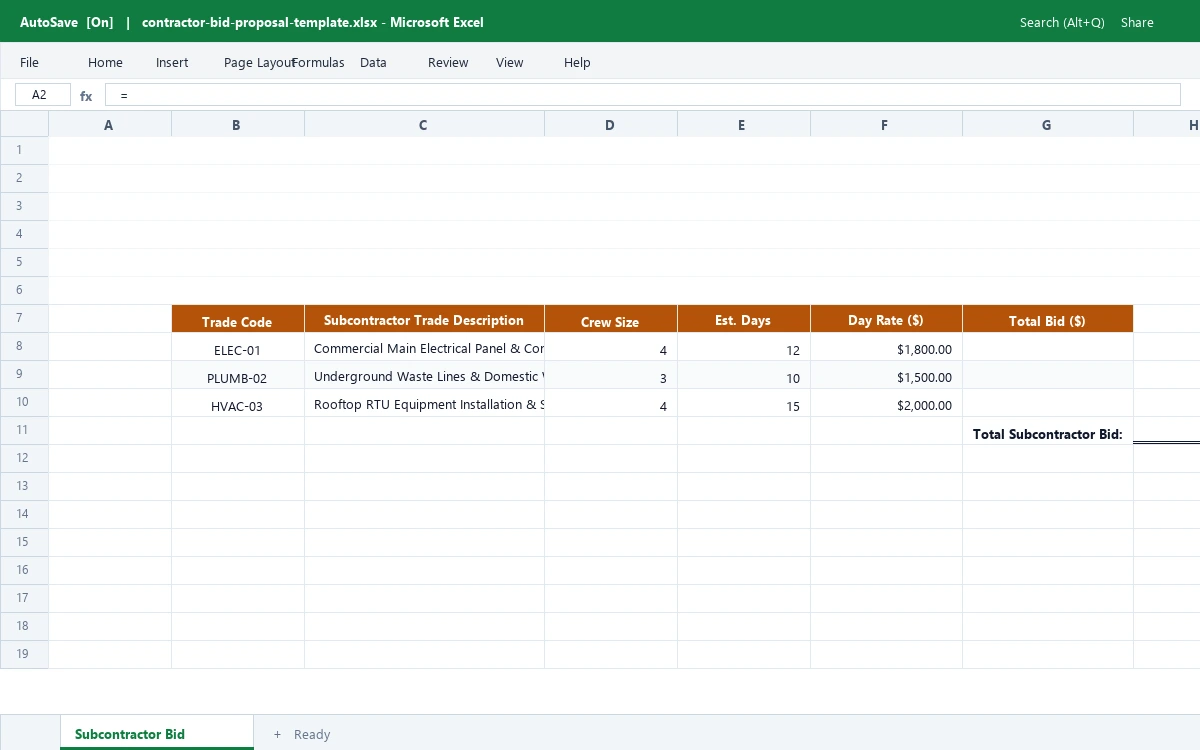Switch to the View tab
Screen dimensions: 1200x750
[x=509, y=62]
